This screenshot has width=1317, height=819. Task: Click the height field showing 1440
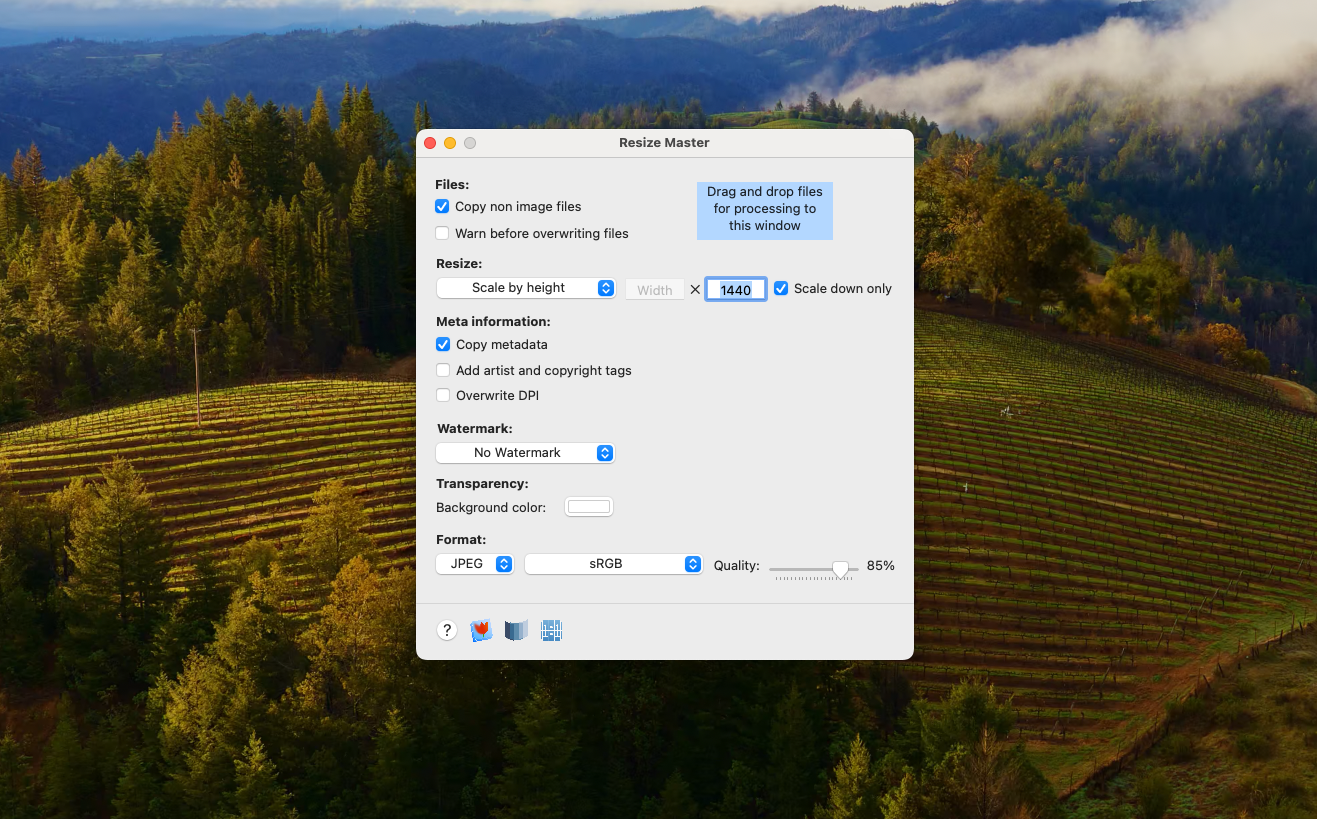pos(736,290)
